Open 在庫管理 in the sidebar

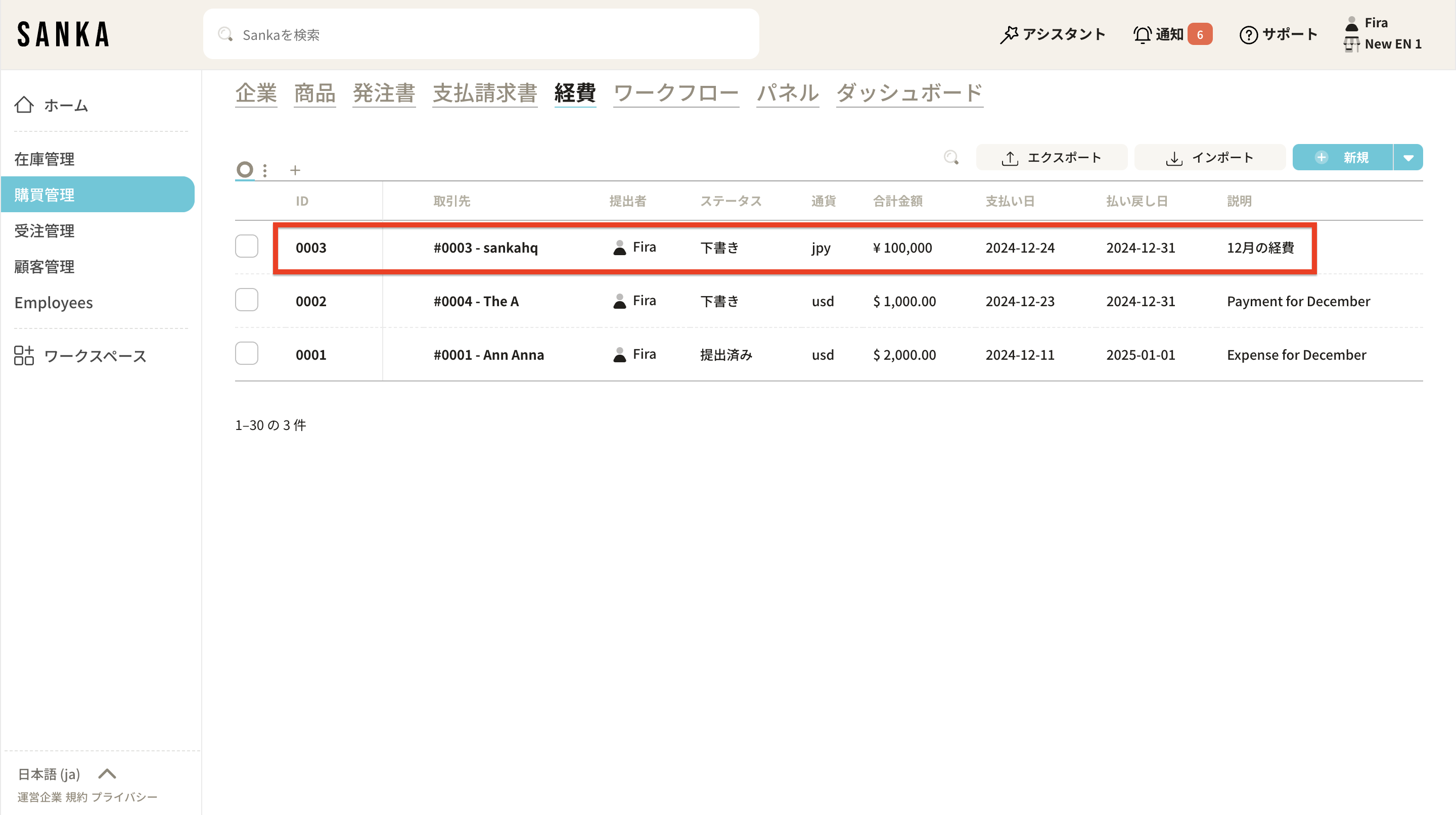(x=44, y=159)
